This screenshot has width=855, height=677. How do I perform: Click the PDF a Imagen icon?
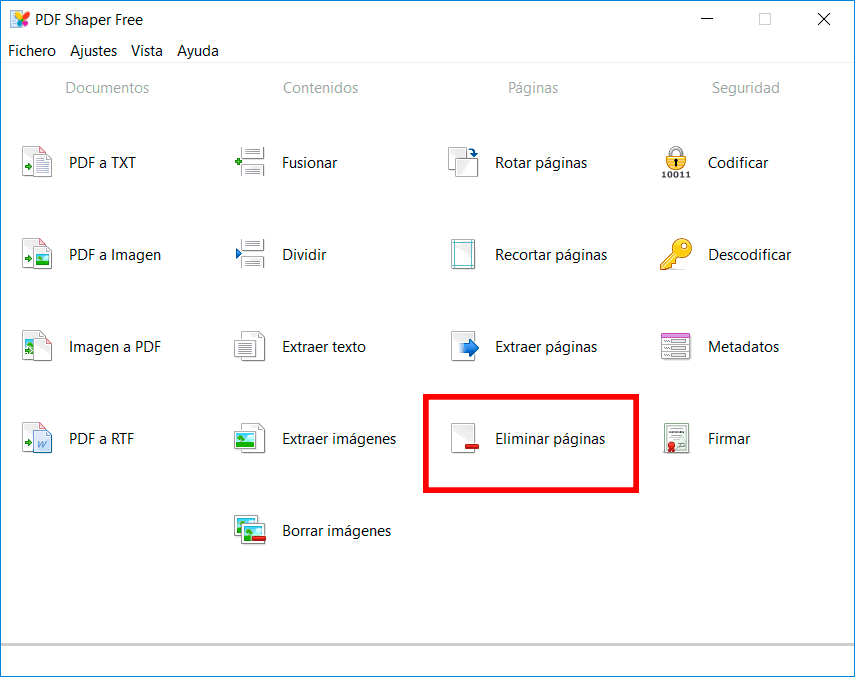[x=37, y=254]
